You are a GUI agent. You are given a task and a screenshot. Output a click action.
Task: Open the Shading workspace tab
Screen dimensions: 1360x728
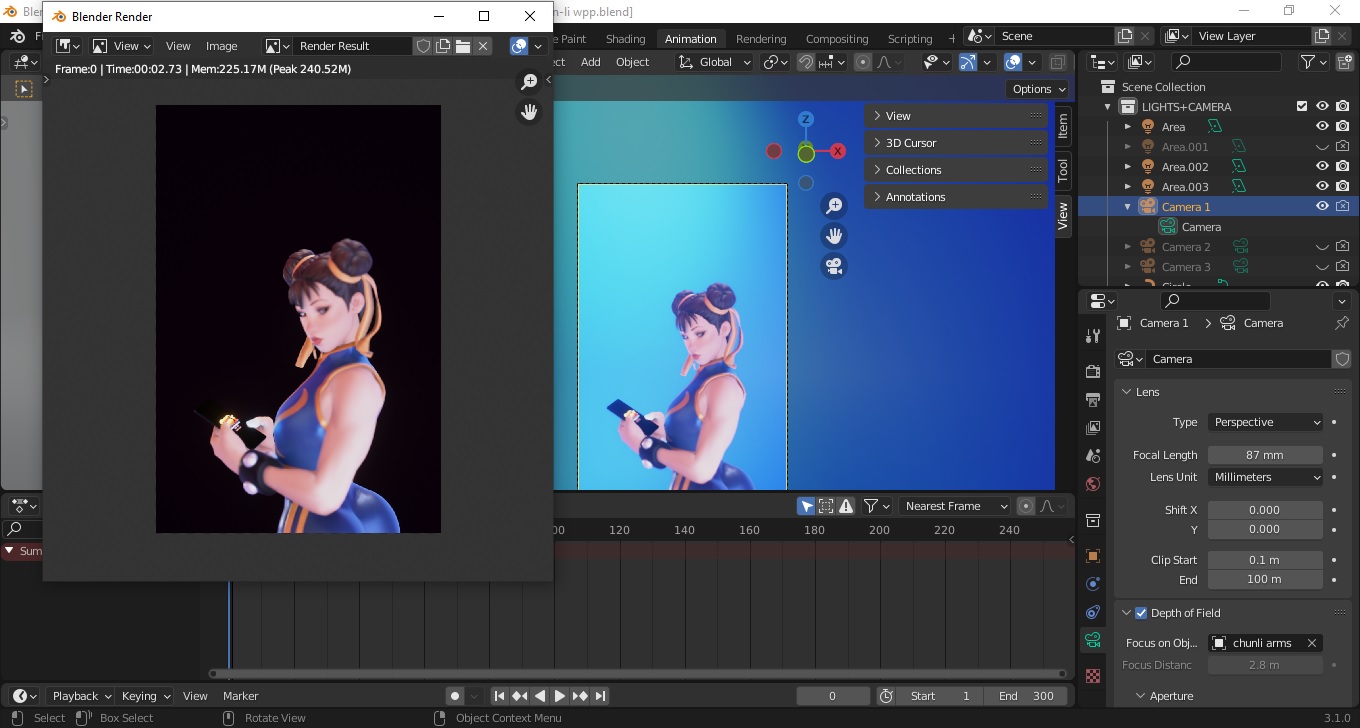tap(625, 39)
